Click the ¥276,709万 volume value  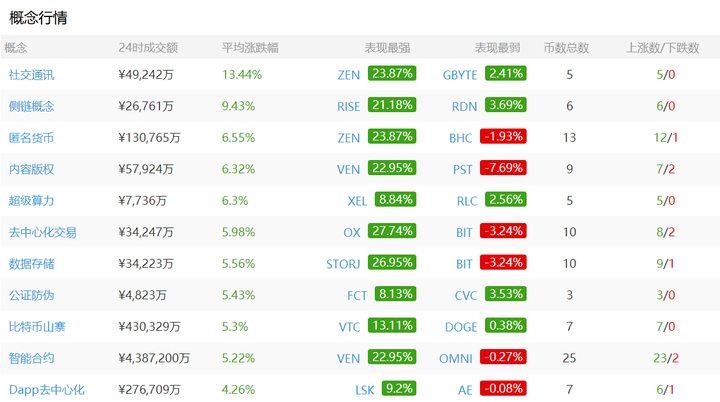tap(149, 390)
